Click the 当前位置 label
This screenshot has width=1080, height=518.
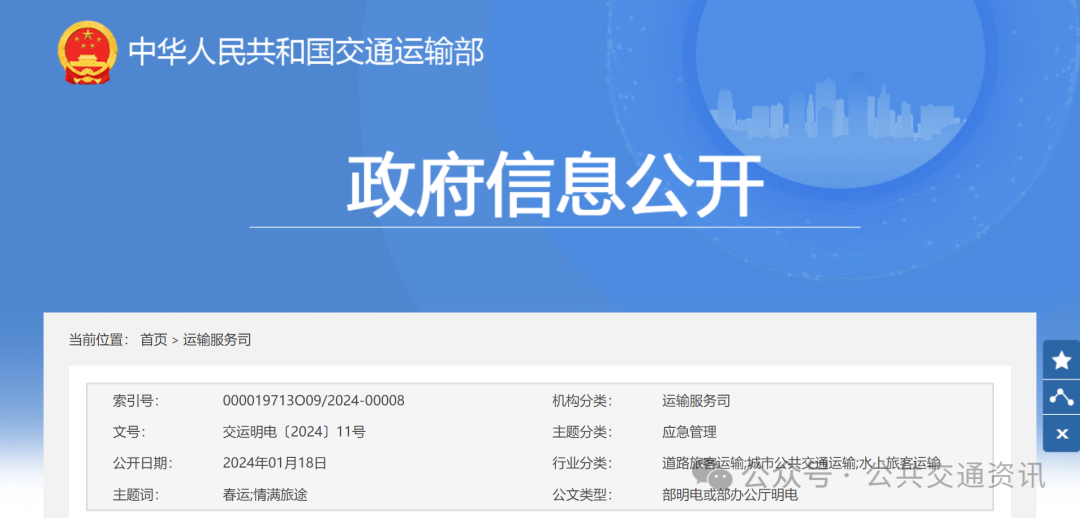(x=98, y=340)
